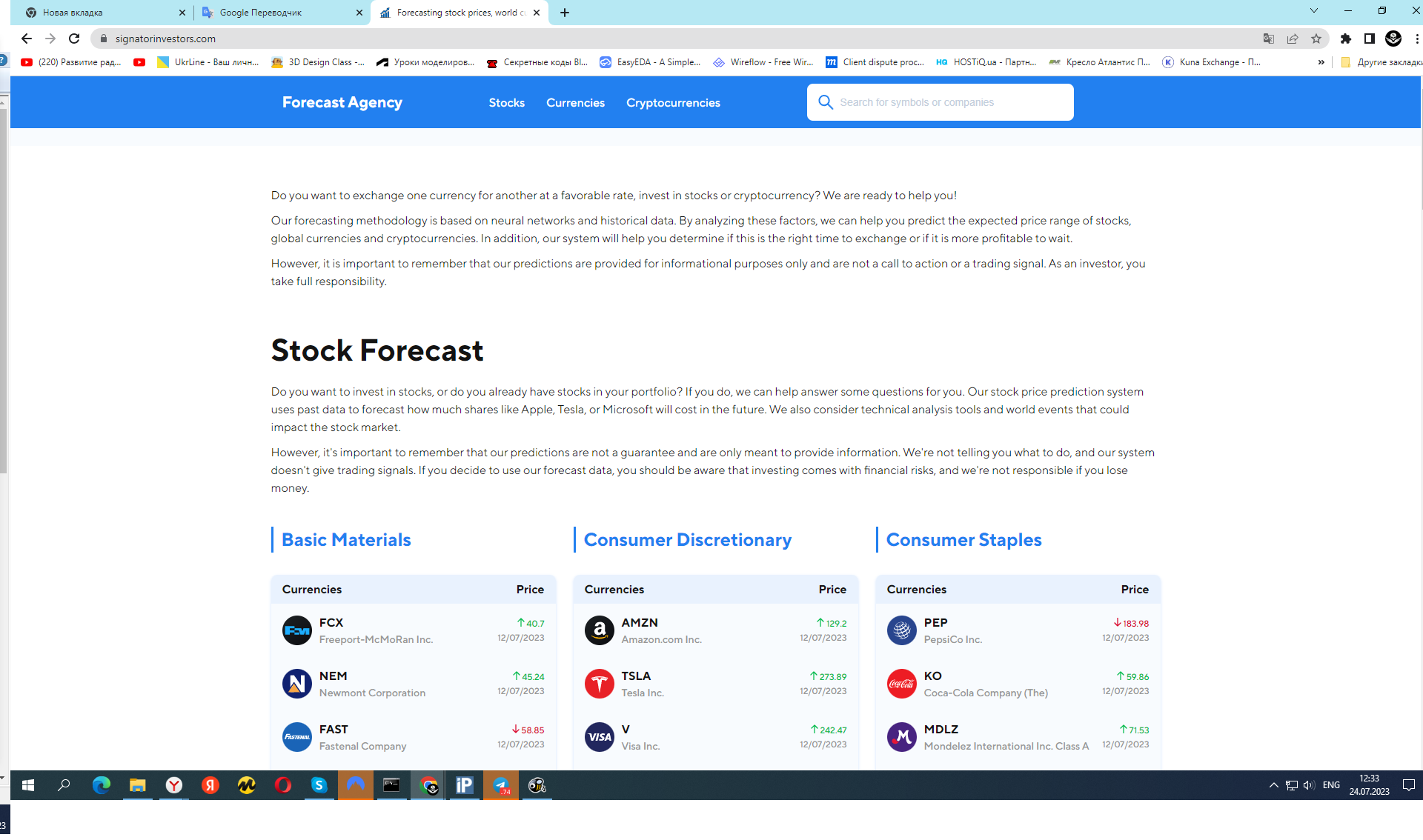Open the 3D Design Class bookmark

[318, 62]
